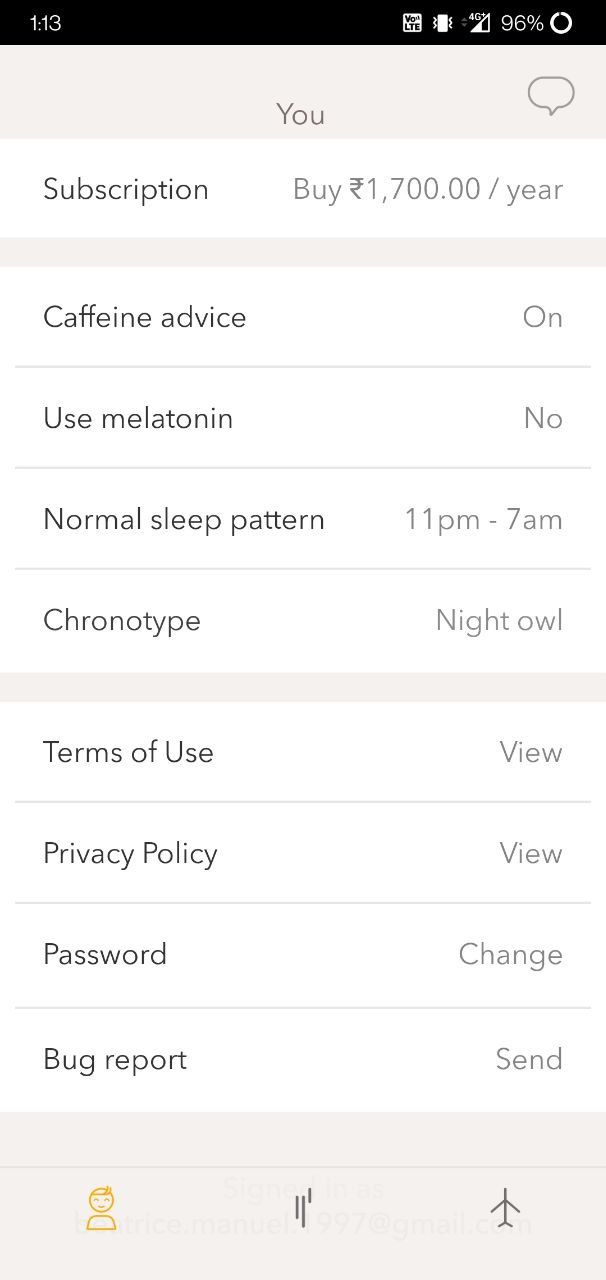The width and height of the screenshot is (606, 1280).
Task: Open the chat speech bubble icon
Action: tap(550, 96)
